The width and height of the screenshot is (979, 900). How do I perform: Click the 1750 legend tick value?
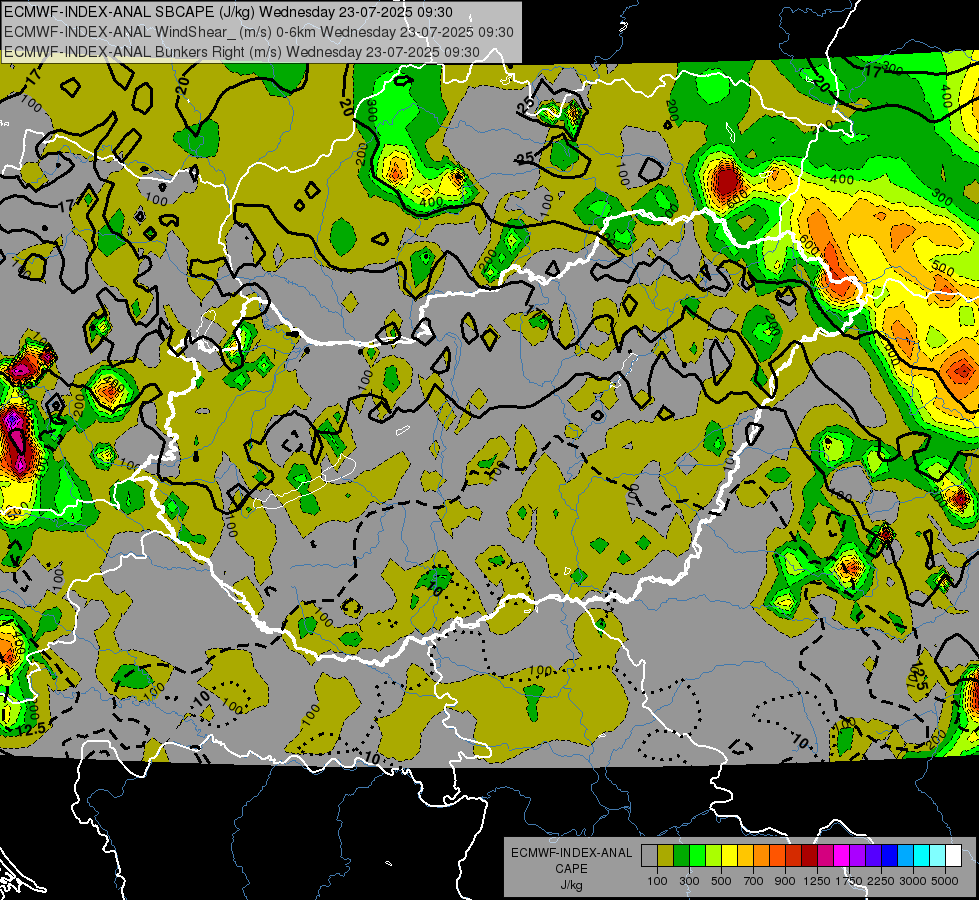849,881
